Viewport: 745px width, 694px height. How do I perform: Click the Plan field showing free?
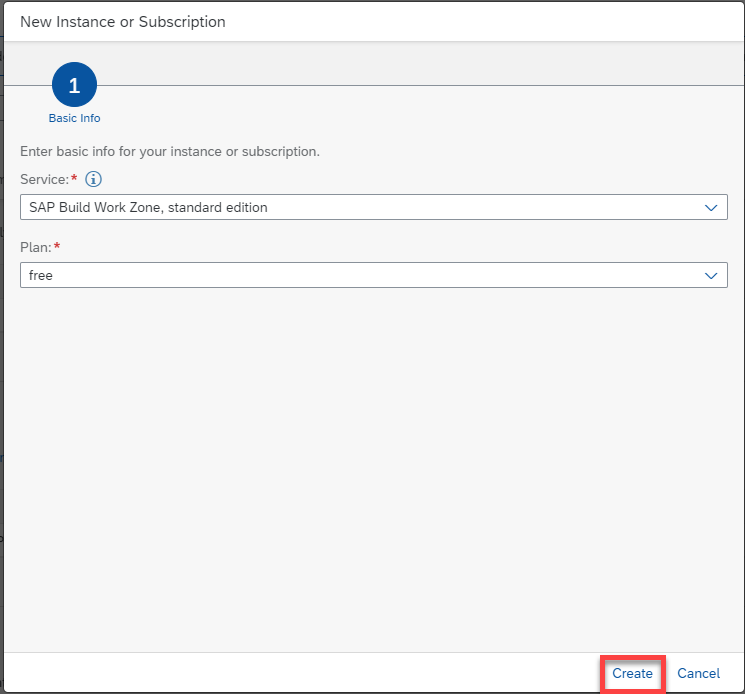point(373,275)
